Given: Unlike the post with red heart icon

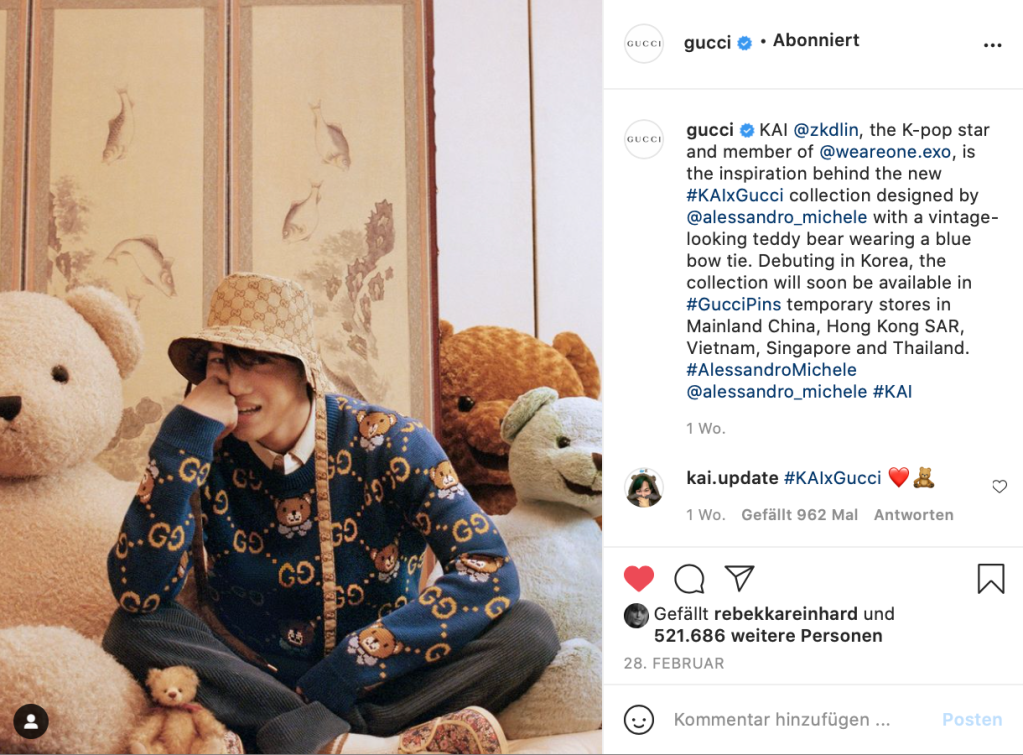Looking at the screenshot, I should [639, 578].
